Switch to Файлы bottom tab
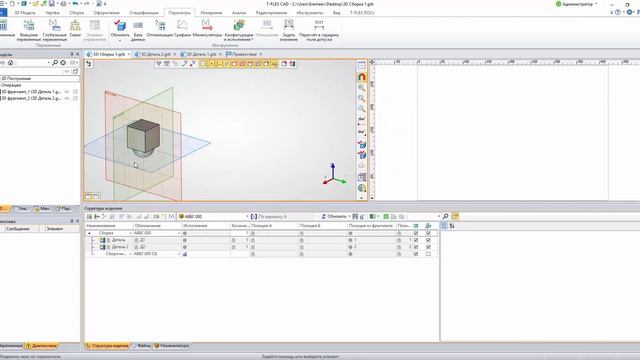 point(141,346)
